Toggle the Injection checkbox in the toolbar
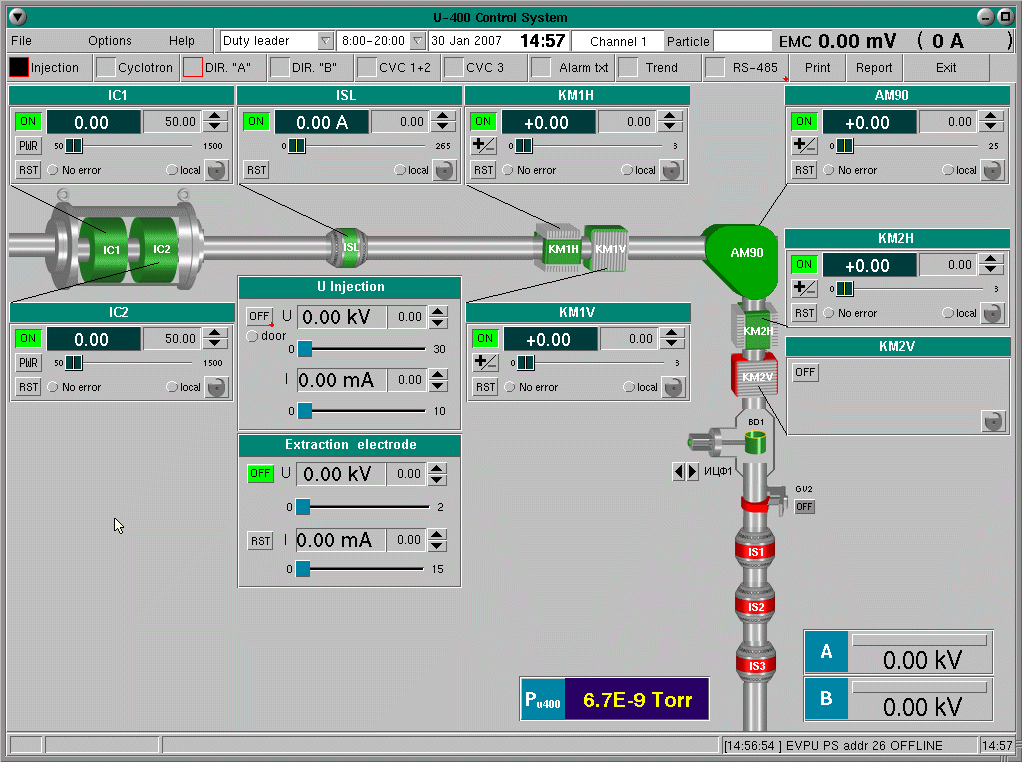The image size is (1022, 762). (19, 68)
